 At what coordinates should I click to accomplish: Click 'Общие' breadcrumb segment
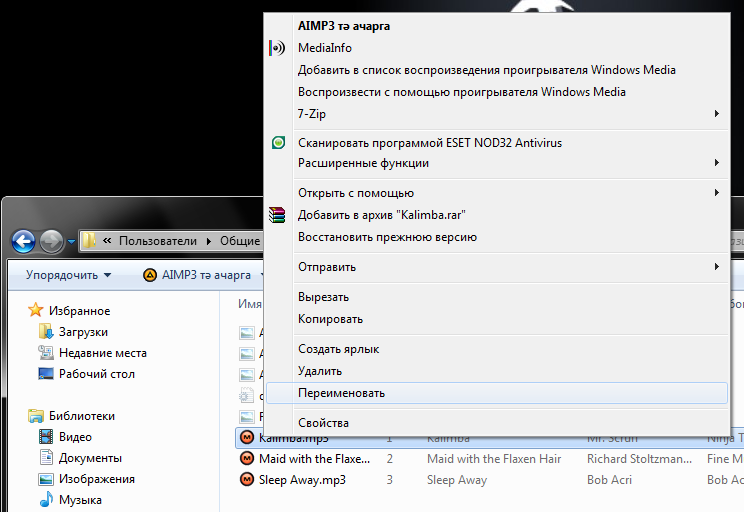coord(240,241)
